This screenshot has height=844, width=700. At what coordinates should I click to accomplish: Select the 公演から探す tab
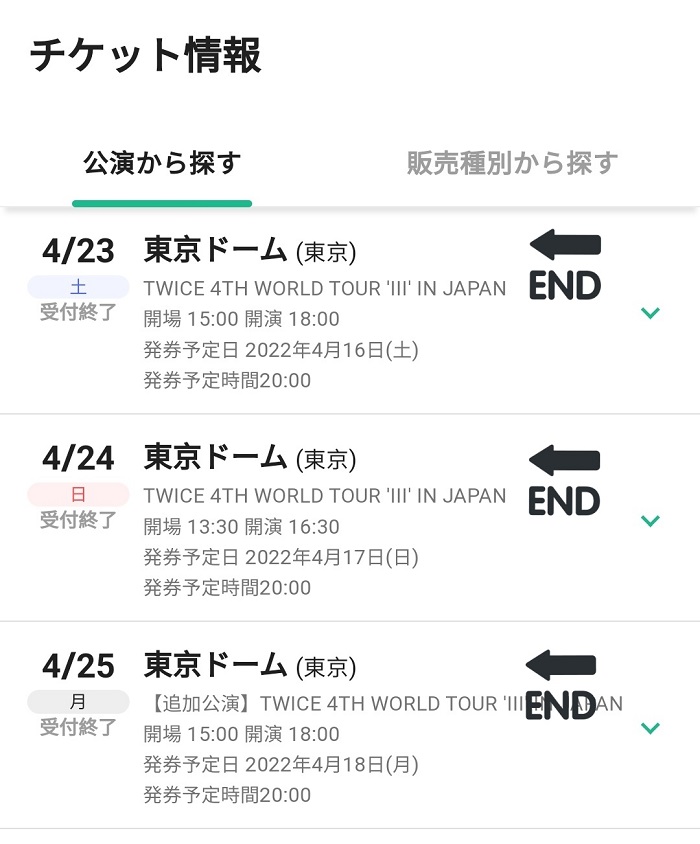(x=162, y=164)
